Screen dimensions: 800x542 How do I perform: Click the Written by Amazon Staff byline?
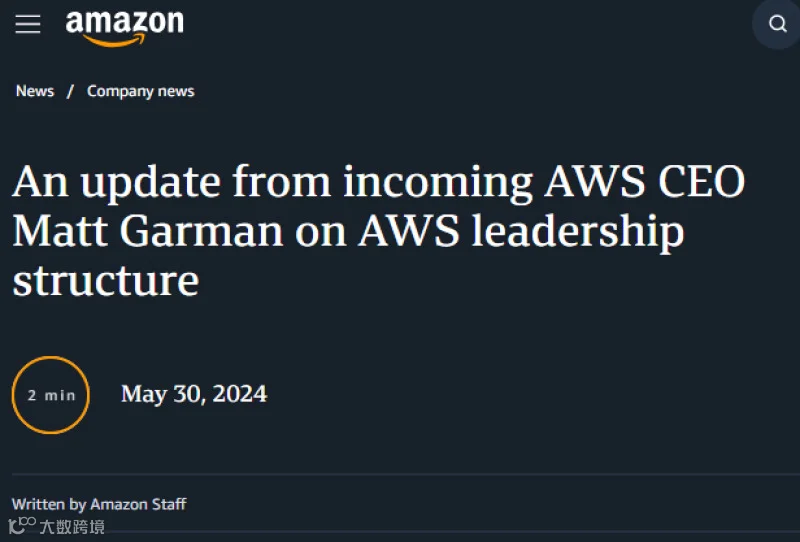point(99,504)
